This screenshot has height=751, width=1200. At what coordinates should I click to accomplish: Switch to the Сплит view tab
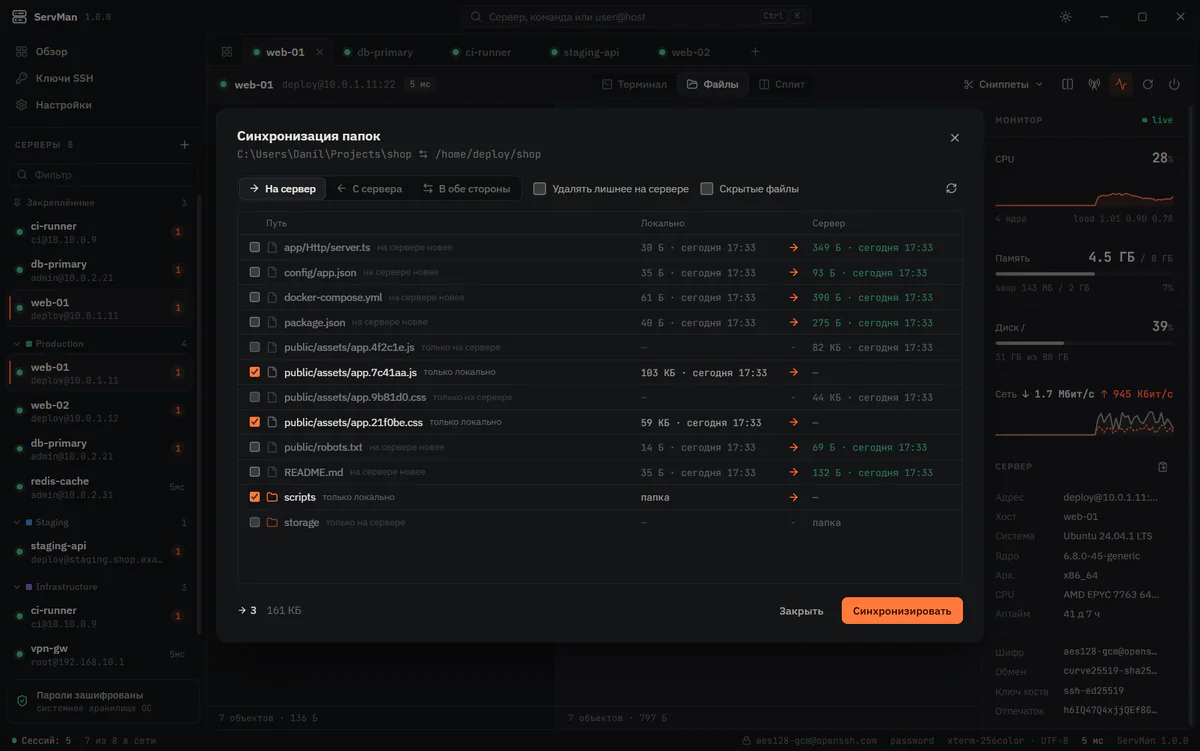tap(782, 85)
